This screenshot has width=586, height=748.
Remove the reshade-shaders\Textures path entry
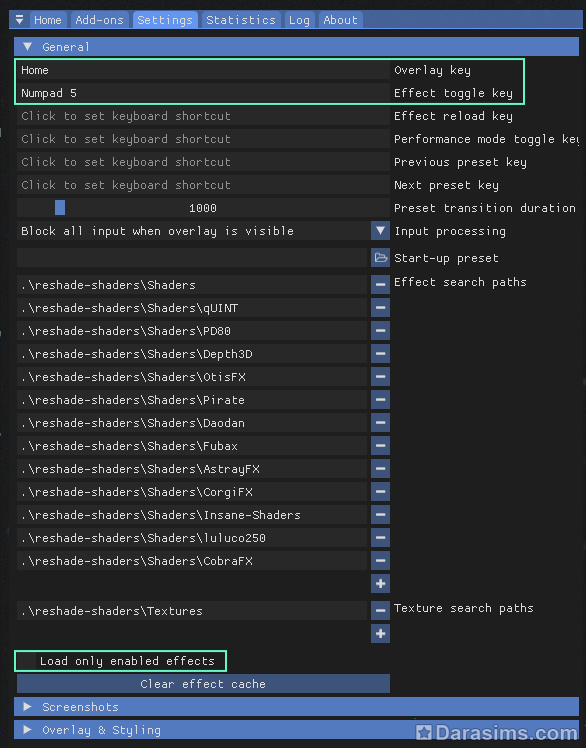click(x=380, y=610)
